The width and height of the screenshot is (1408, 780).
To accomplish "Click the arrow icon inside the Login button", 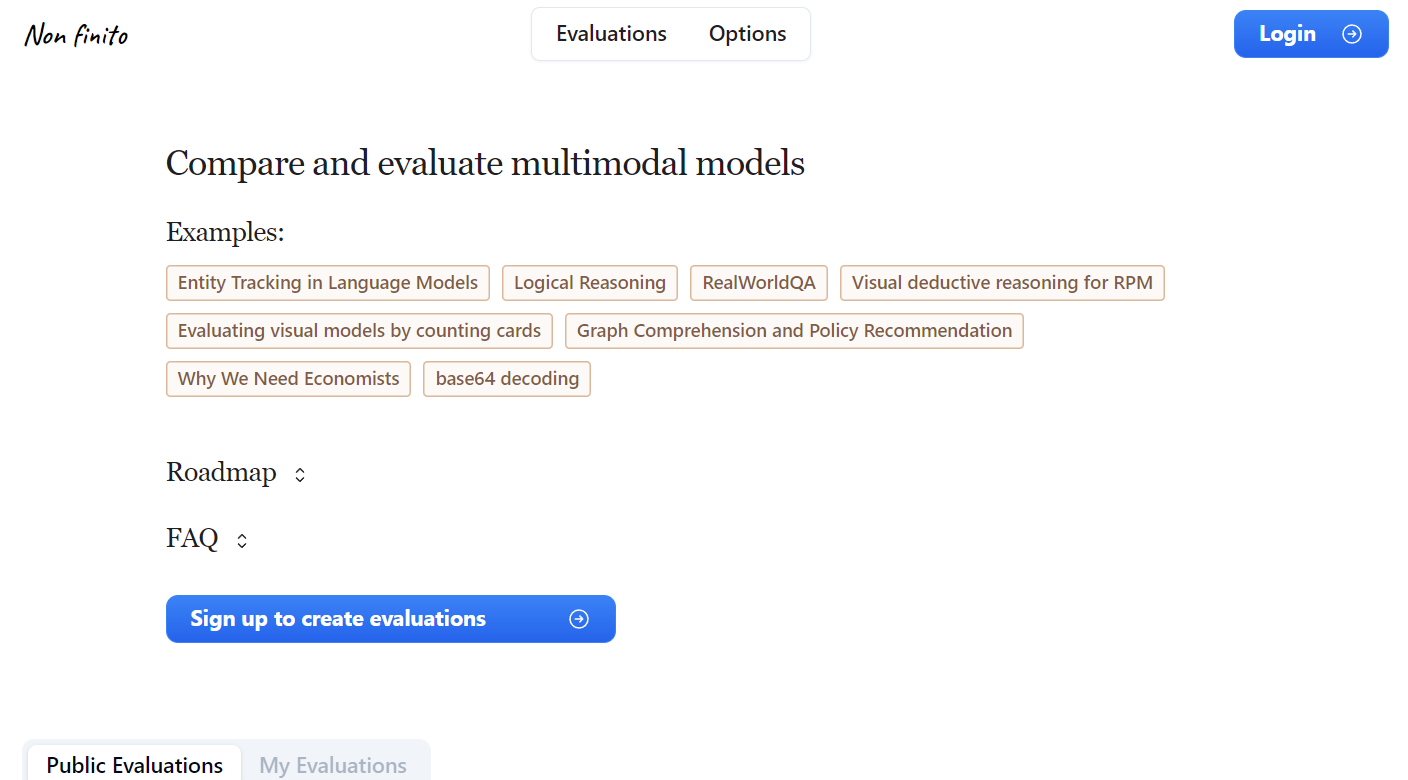I will pos(1352,33).
